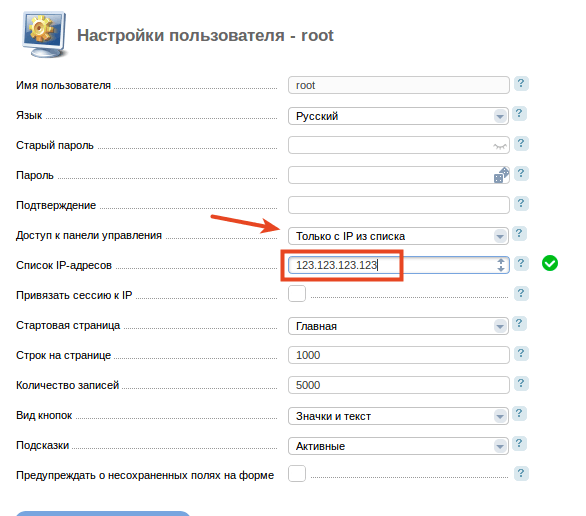Open Стартовая страница dropdown showing Главная

[398, 326]
